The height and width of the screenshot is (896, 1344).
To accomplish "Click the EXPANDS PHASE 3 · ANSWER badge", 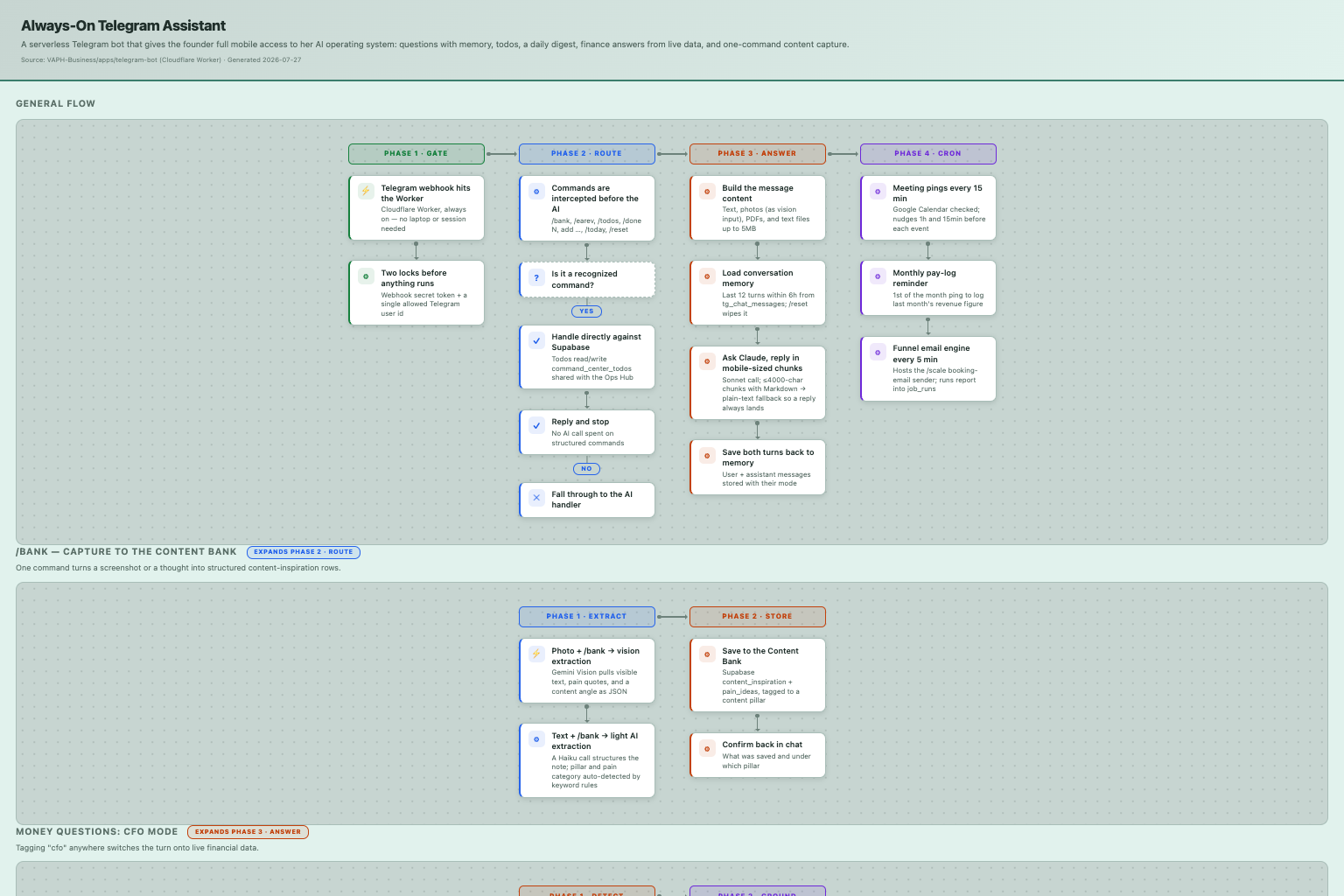I will click(x=248, y=832).
